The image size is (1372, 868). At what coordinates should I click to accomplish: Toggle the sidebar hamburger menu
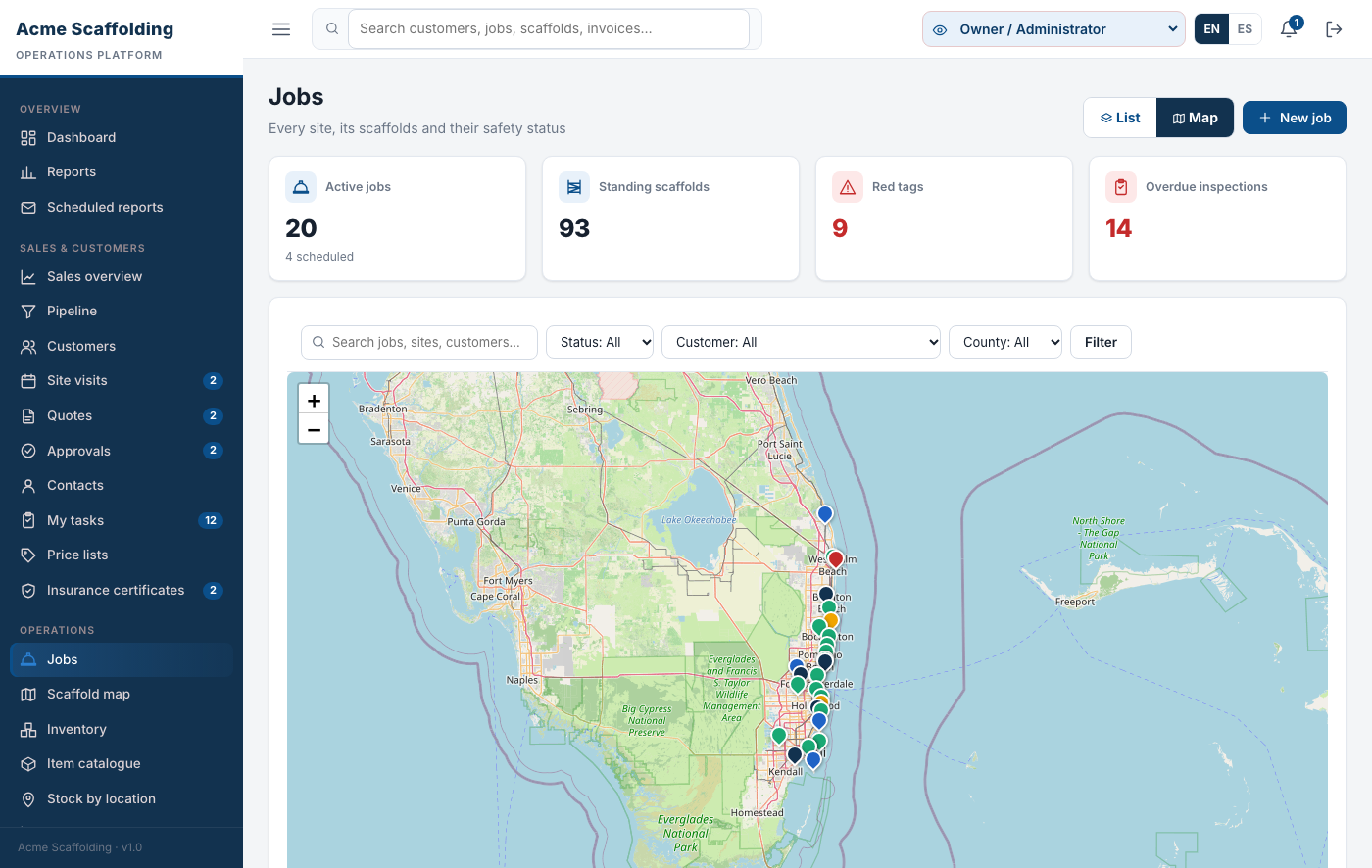click(x=281, y=29)
